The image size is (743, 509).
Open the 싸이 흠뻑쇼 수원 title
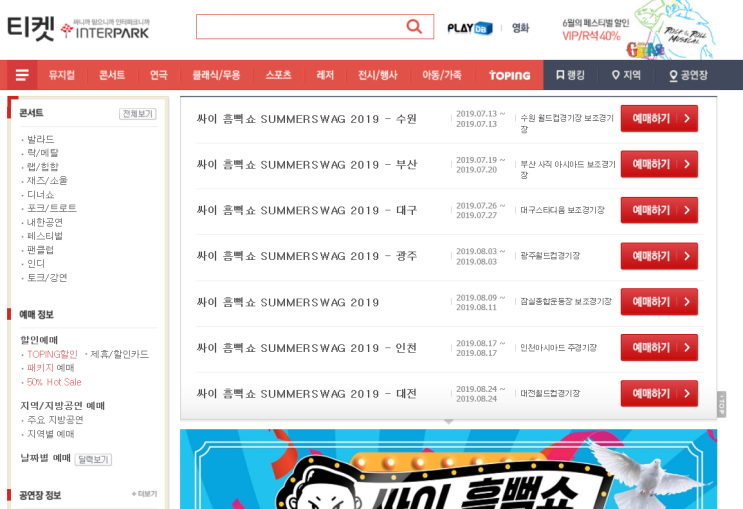[307, 119]
